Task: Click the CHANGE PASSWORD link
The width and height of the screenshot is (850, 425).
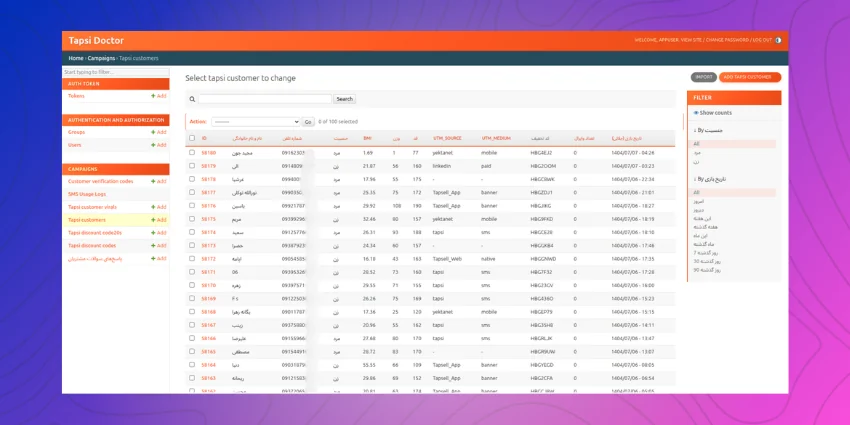Action: click(727, 40)
